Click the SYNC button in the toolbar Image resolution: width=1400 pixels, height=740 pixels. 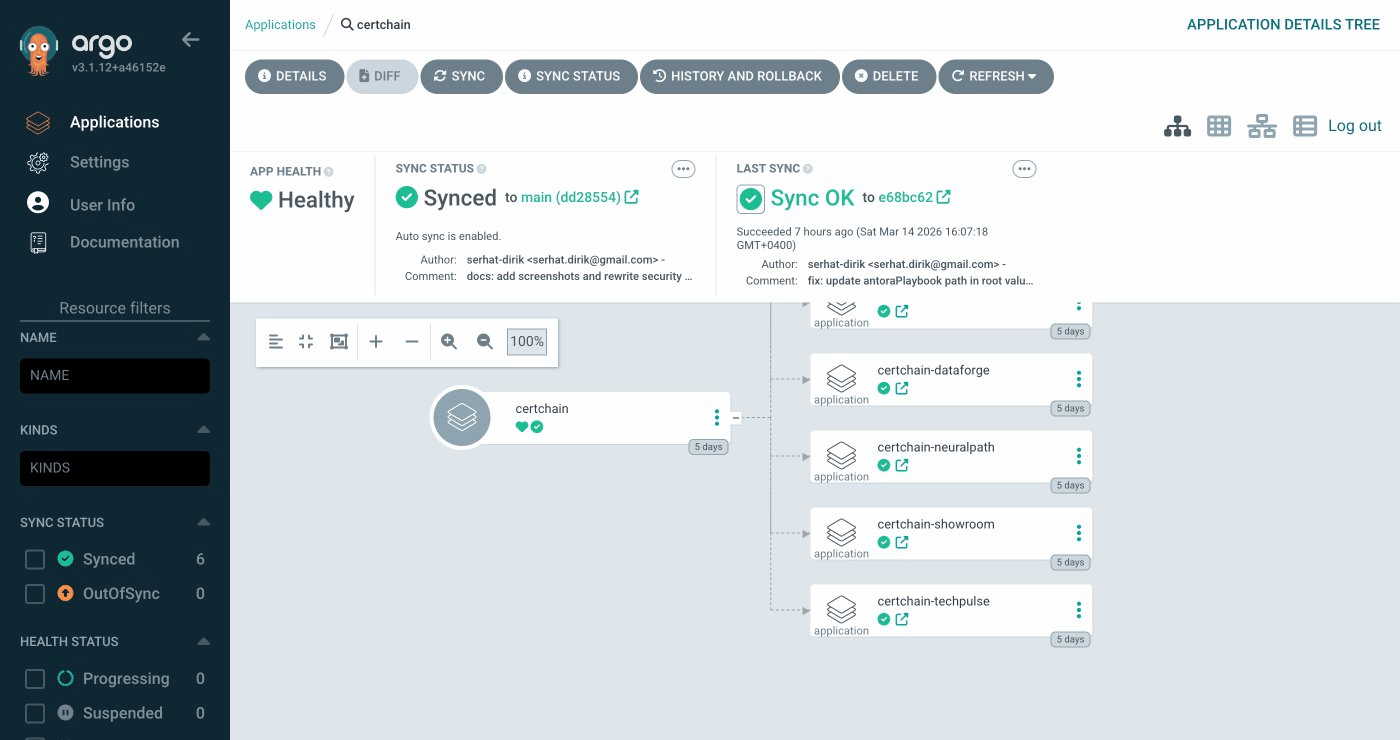click(x=461, y=76)
